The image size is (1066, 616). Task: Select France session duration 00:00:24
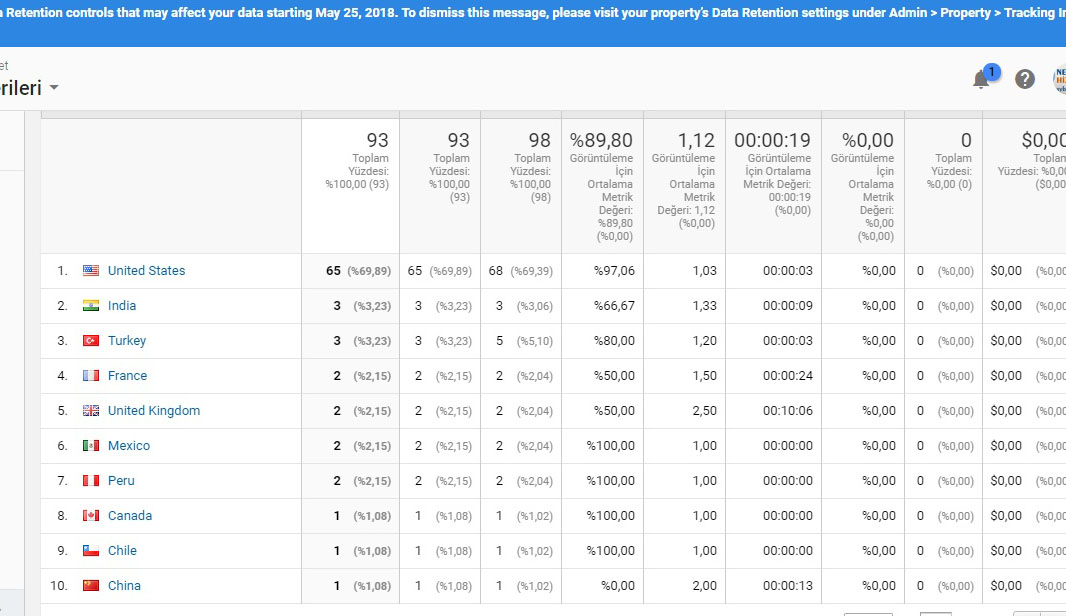click(x=787, y=375)
